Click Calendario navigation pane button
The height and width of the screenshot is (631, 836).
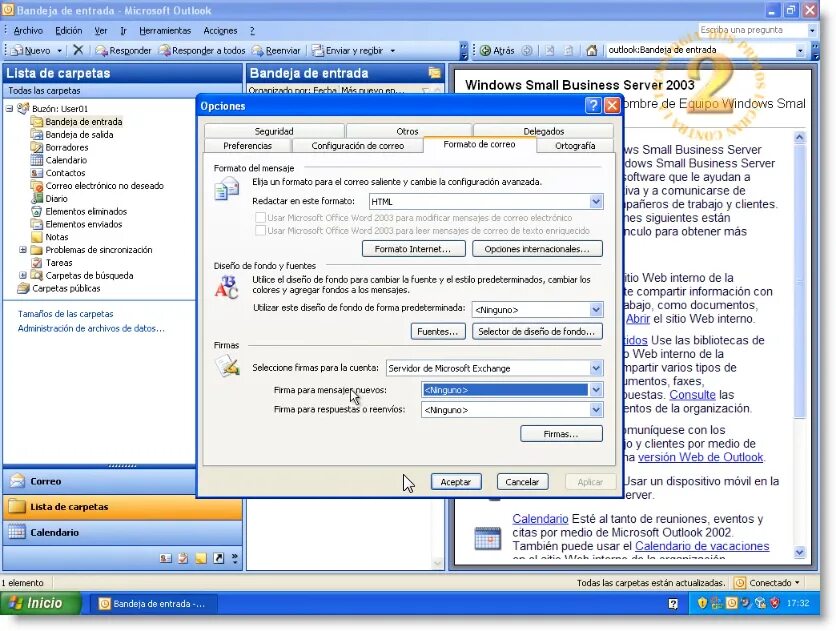click(x=122, y=532)
